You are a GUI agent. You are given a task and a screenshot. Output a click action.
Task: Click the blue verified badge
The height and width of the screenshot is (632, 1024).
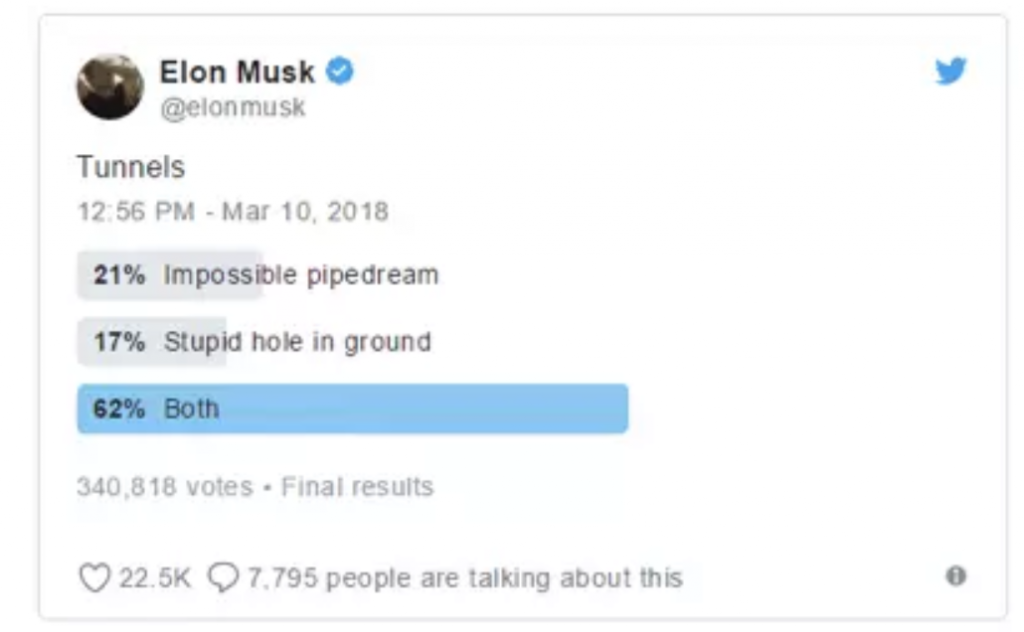(340, 72)
